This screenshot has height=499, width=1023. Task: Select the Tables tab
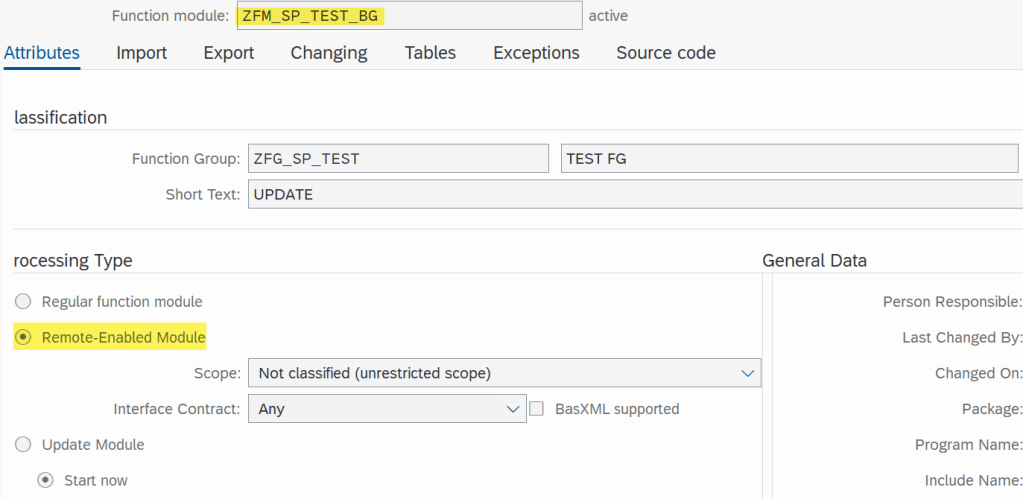tap(430, 53)
